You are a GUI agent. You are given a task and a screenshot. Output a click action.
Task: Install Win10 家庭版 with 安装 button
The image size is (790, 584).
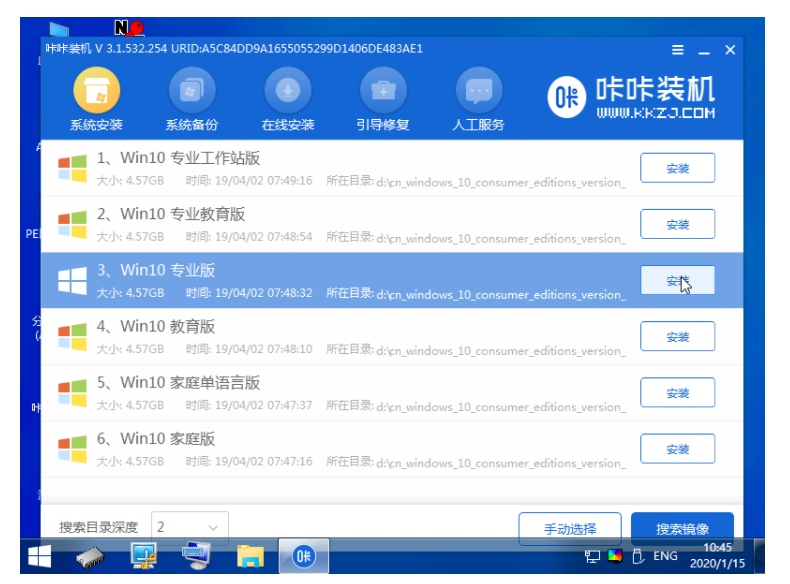(x=677, y=448)
